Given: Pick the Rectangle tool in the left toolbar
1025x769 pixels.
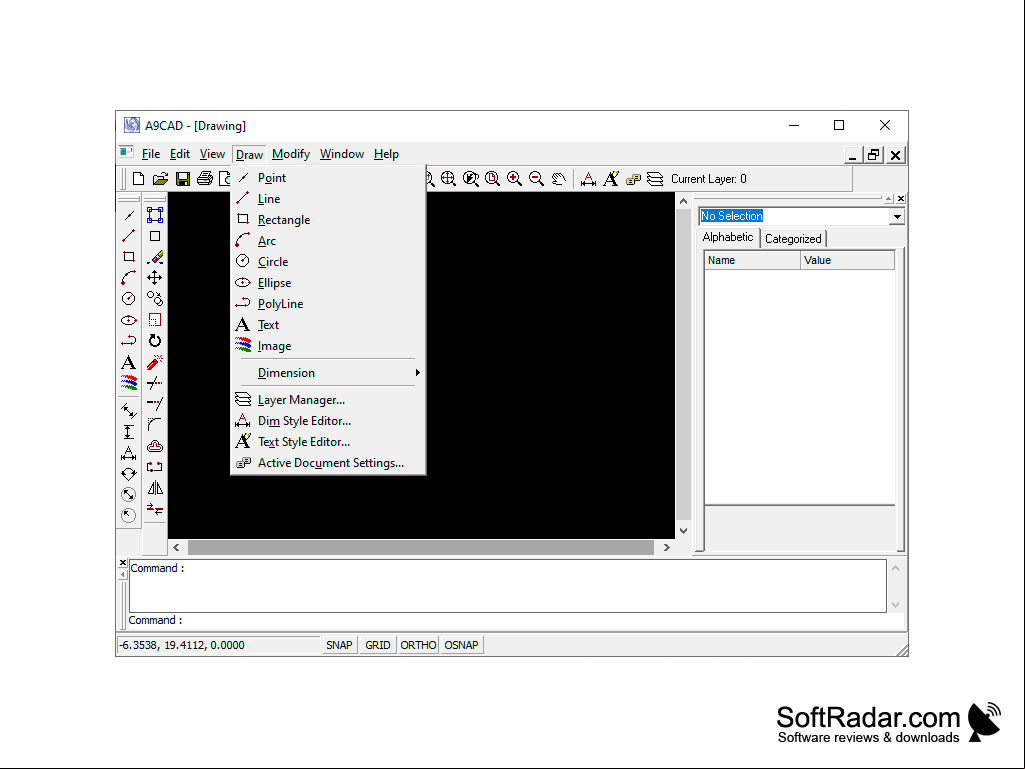Looking at the screenshot, I should coord(129,257).
